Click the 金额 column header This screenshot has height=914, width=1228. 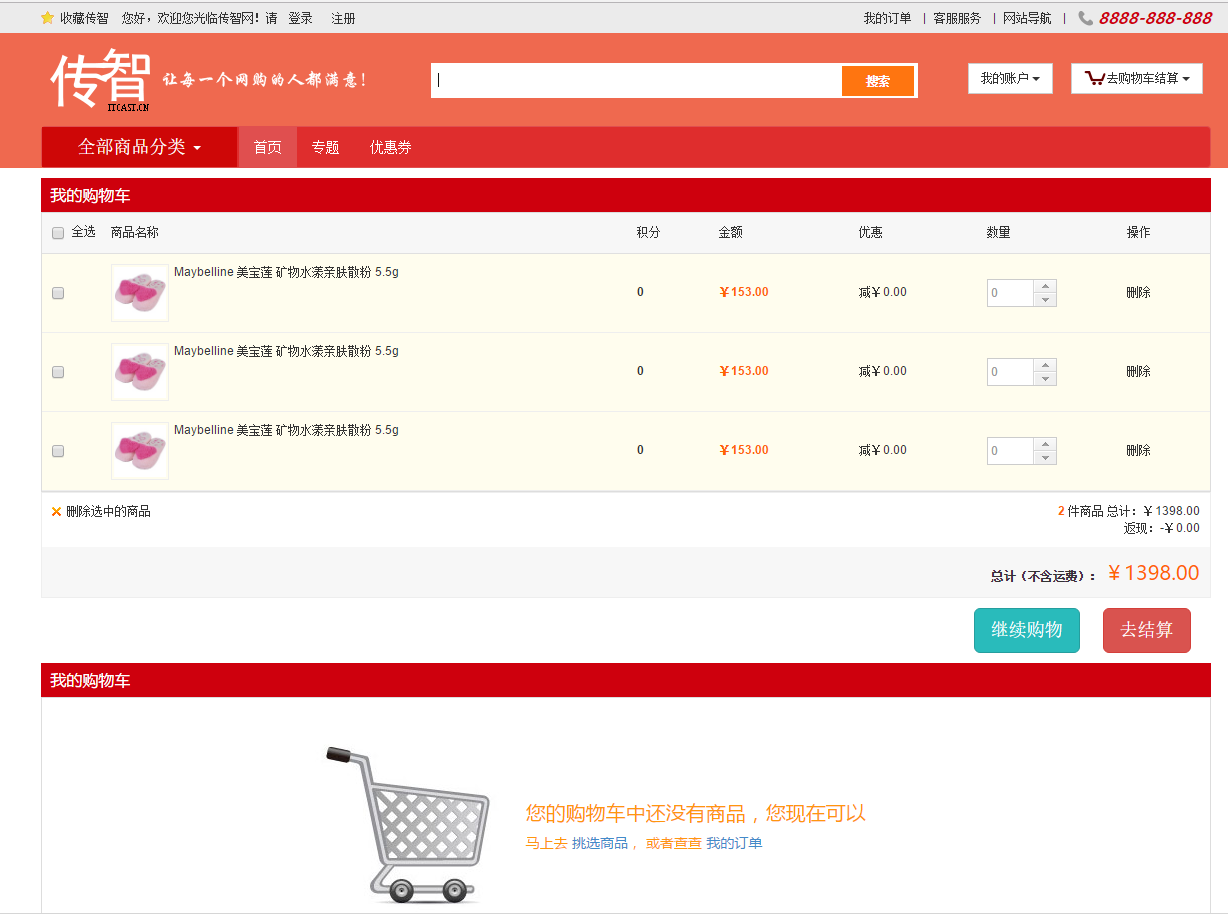[730, 232]
